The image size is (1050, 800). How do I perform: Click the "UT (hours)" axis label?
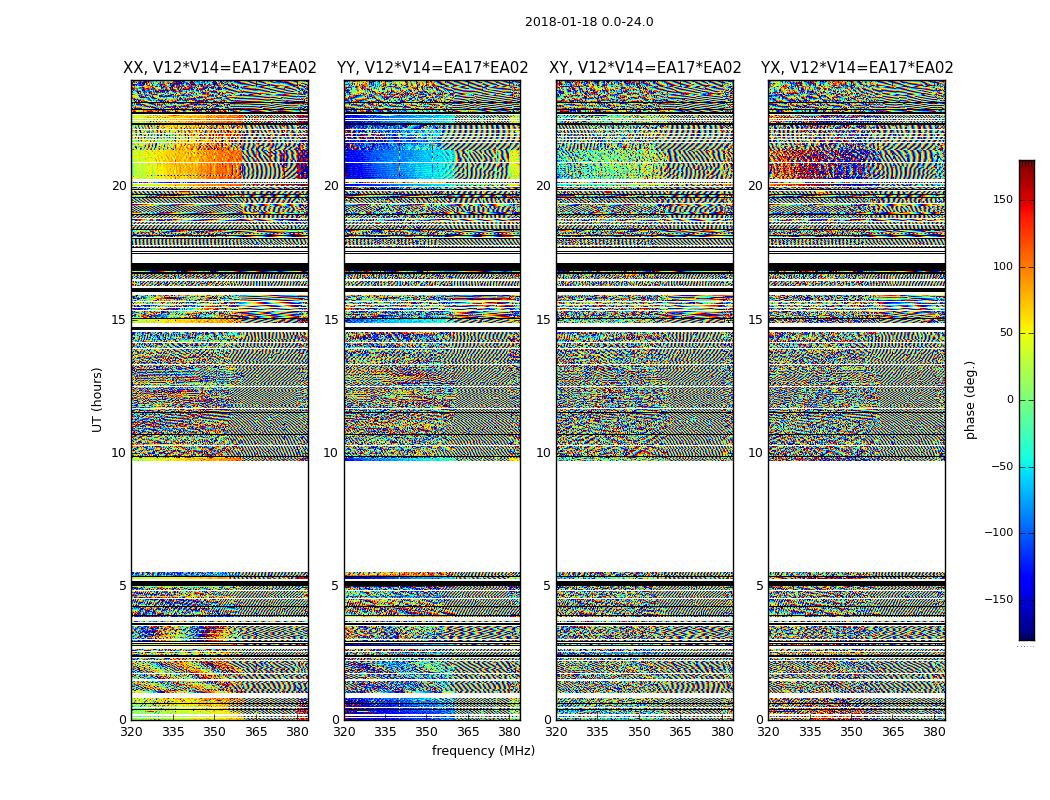click(97, 400)
